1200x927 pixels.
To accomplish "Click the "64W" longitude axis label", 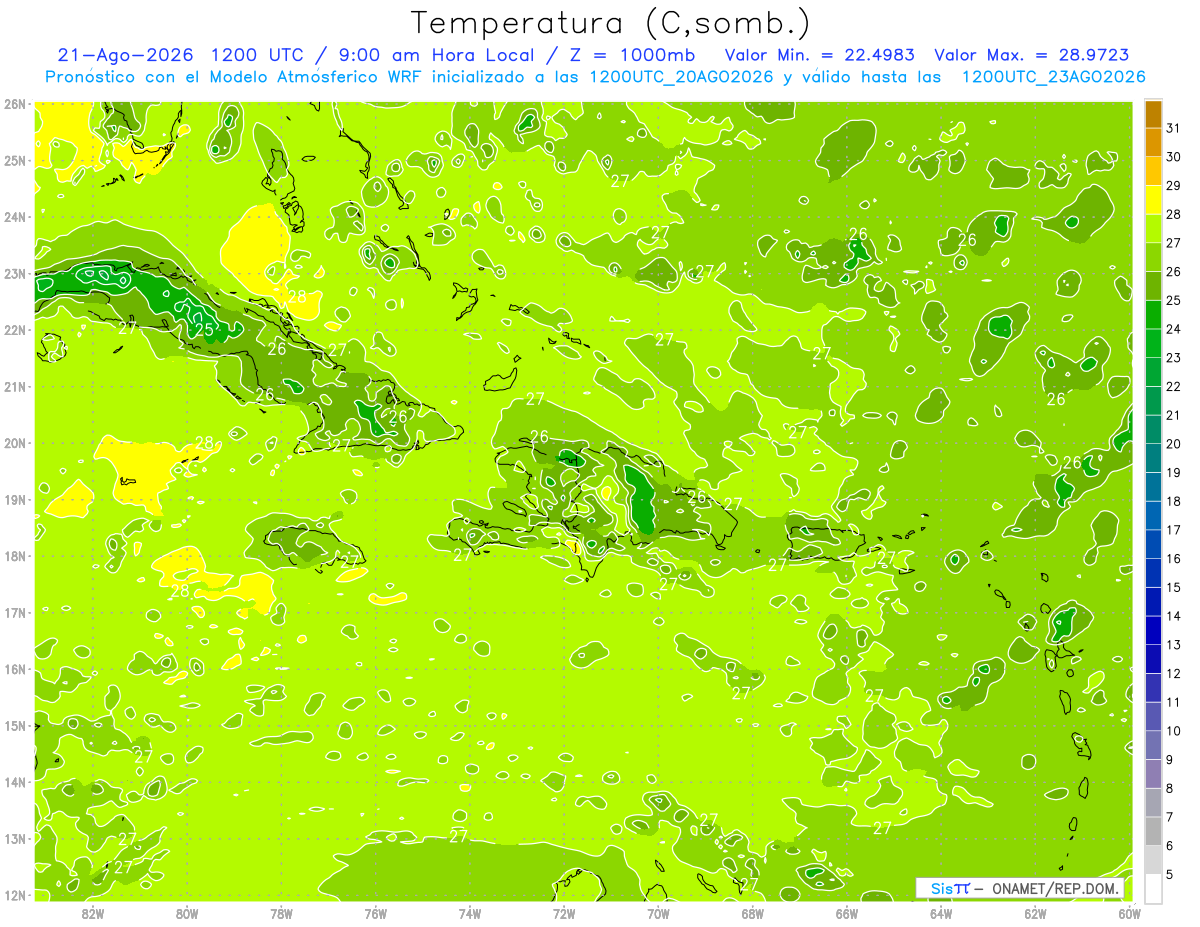I will click(x=940, y=913).
